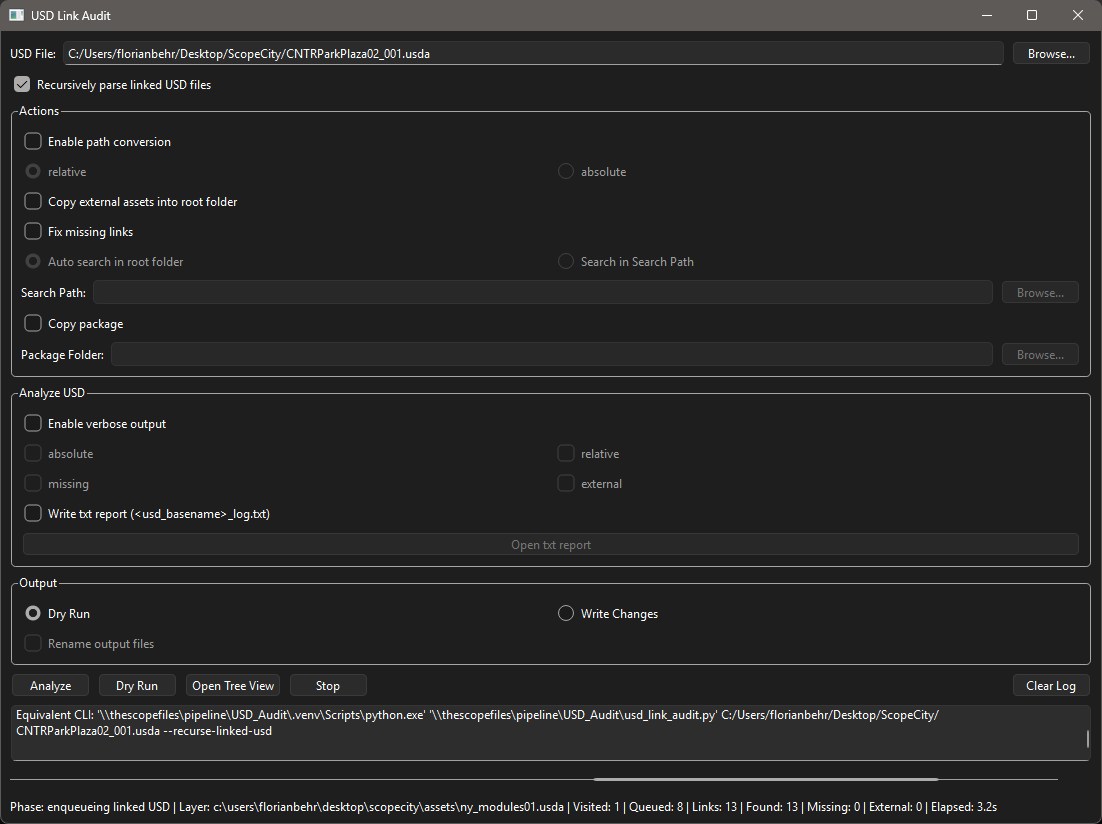The width and height of the screenshot is (1102, 824).
Task: Click 'Visited: 1' status entry
Action: [596, 806]
